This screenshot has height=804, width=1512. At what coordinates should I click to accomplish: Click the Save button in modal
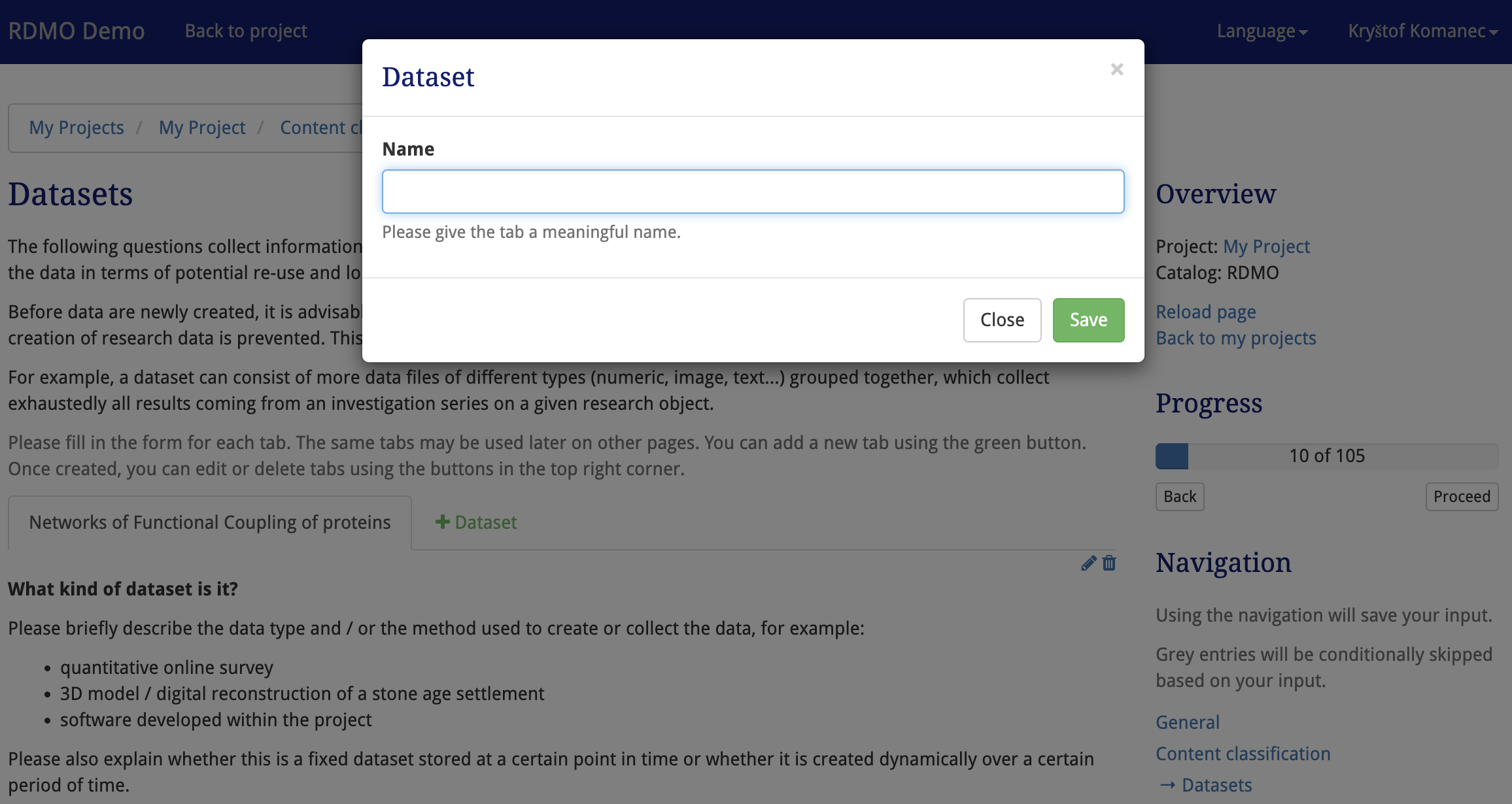[x=1088, y=320]
